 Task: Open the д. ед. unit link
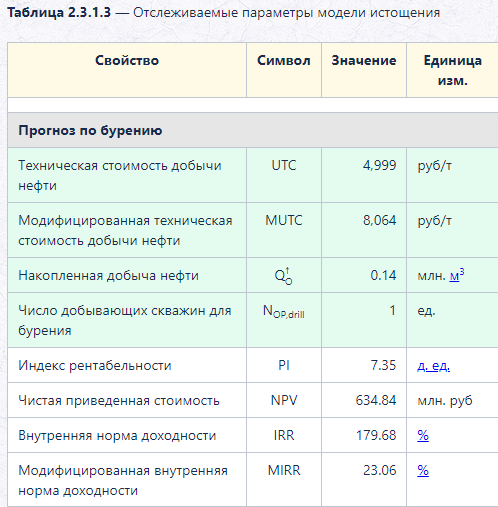[x=433, y=366]
